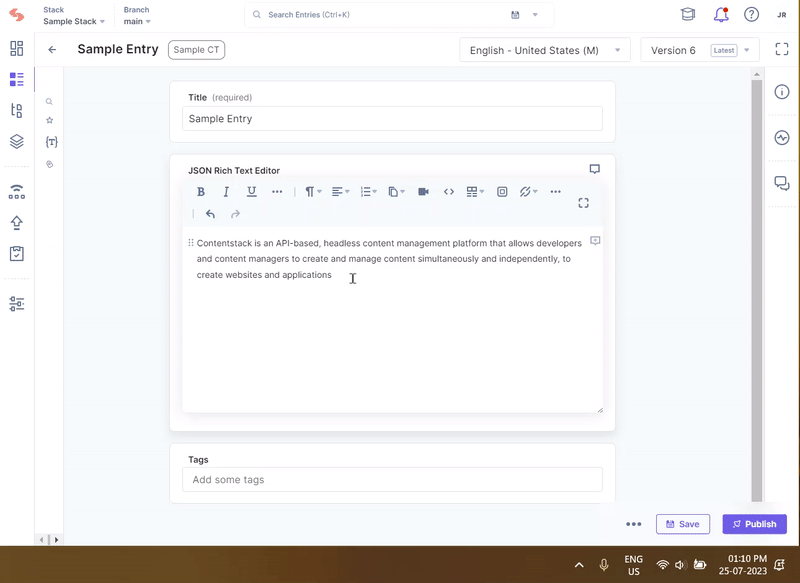Click the Contentstack logo
This screenshot has height=583, width=800.
(16, 15)
